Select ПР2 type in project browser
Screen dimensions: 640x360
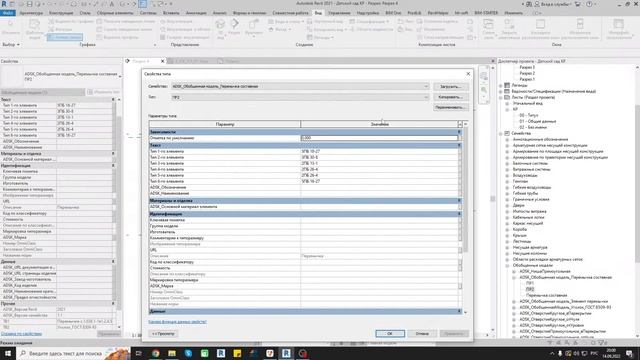(530, 289)
